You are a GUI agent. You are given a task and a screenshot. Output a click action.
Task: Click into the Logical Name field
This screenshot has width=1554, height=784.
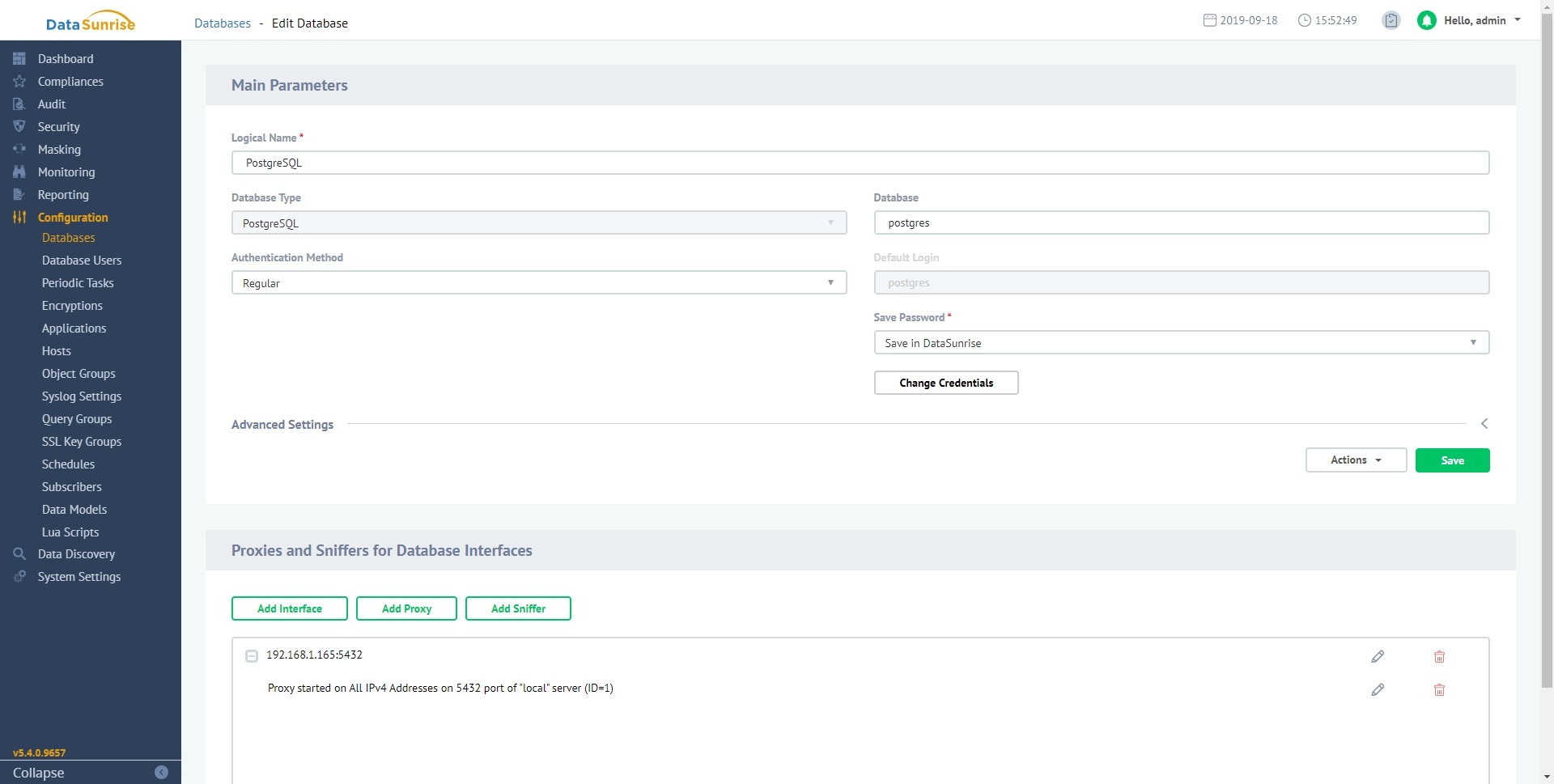tap(860, 163)
